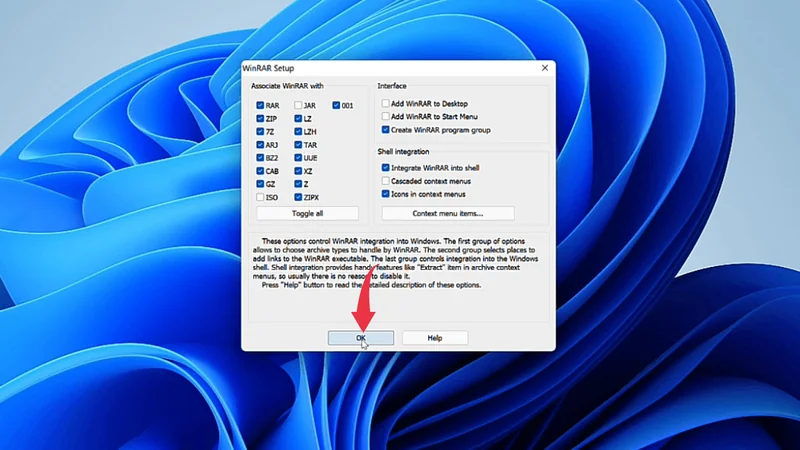This screenshot has height=450, width=800.
Task: Disable Integrate WinRAR into shell
Action: [386, 168]
